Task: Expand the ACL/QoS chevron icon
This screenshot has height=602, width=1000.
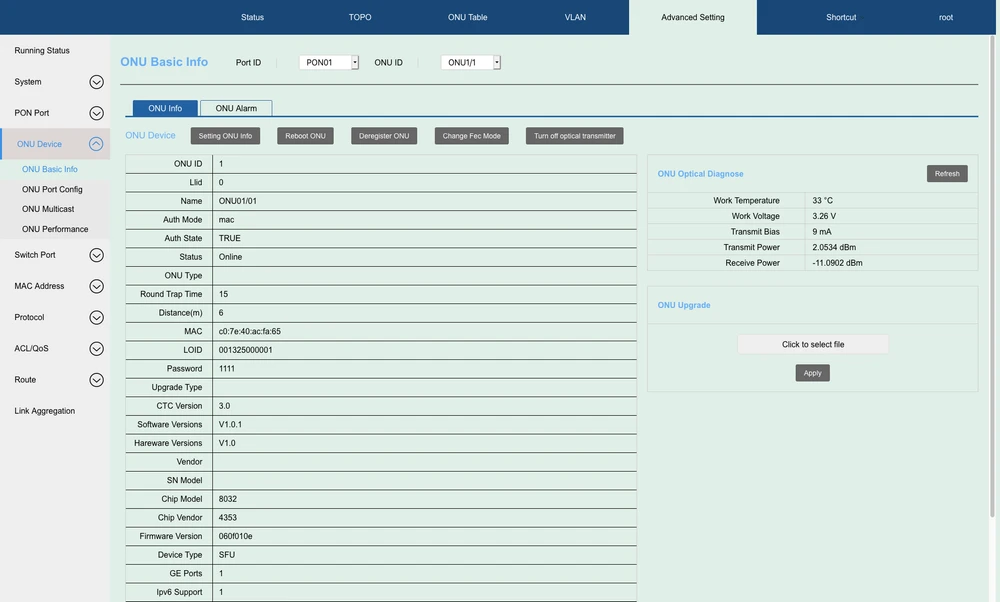Action: (96, 349)
